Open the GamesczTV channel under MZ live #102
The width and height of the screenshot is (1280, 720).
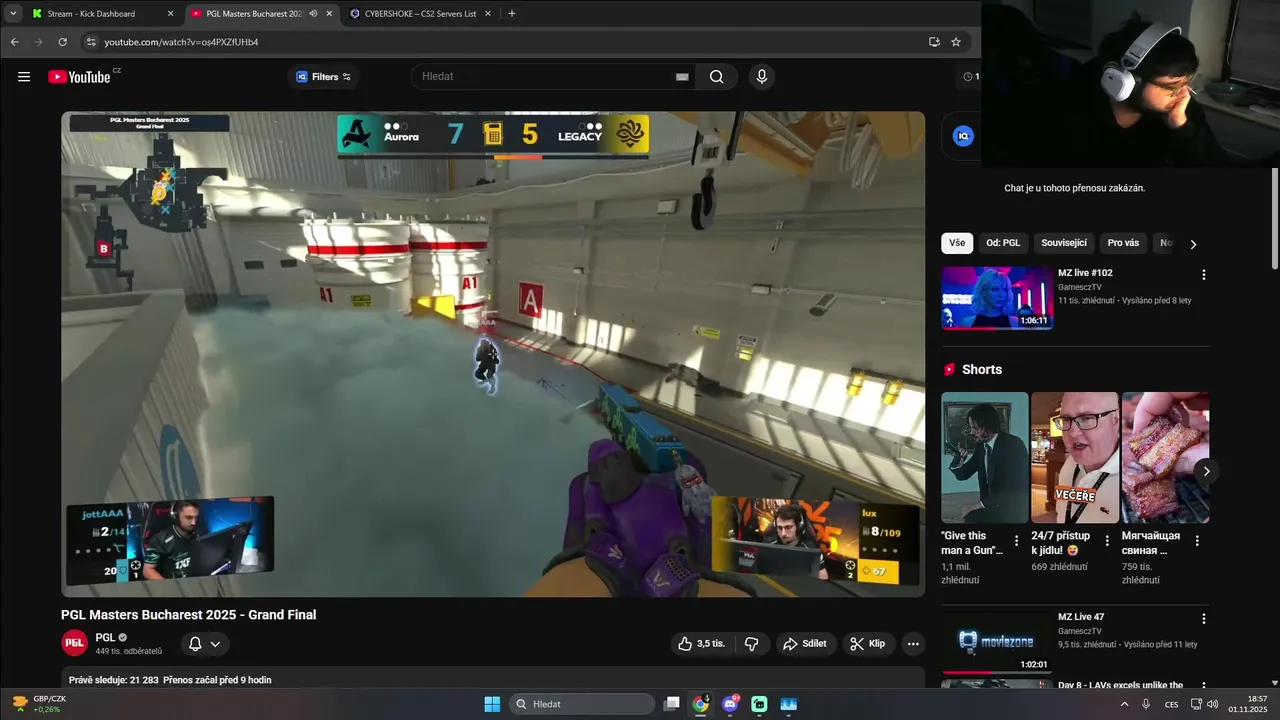click(1080, 287)
